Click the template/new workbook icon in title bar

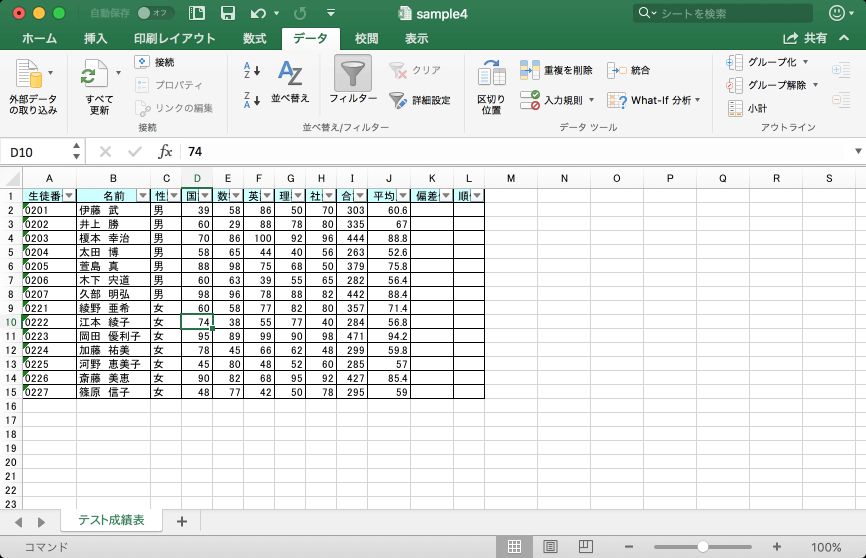[x=197, y=13]
